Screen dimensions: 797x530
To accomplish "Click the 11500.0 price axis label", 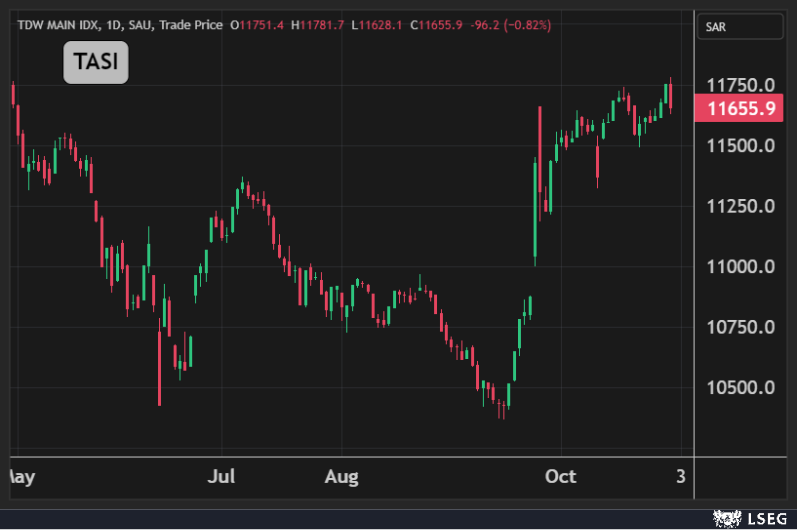I will click(741, 146).
